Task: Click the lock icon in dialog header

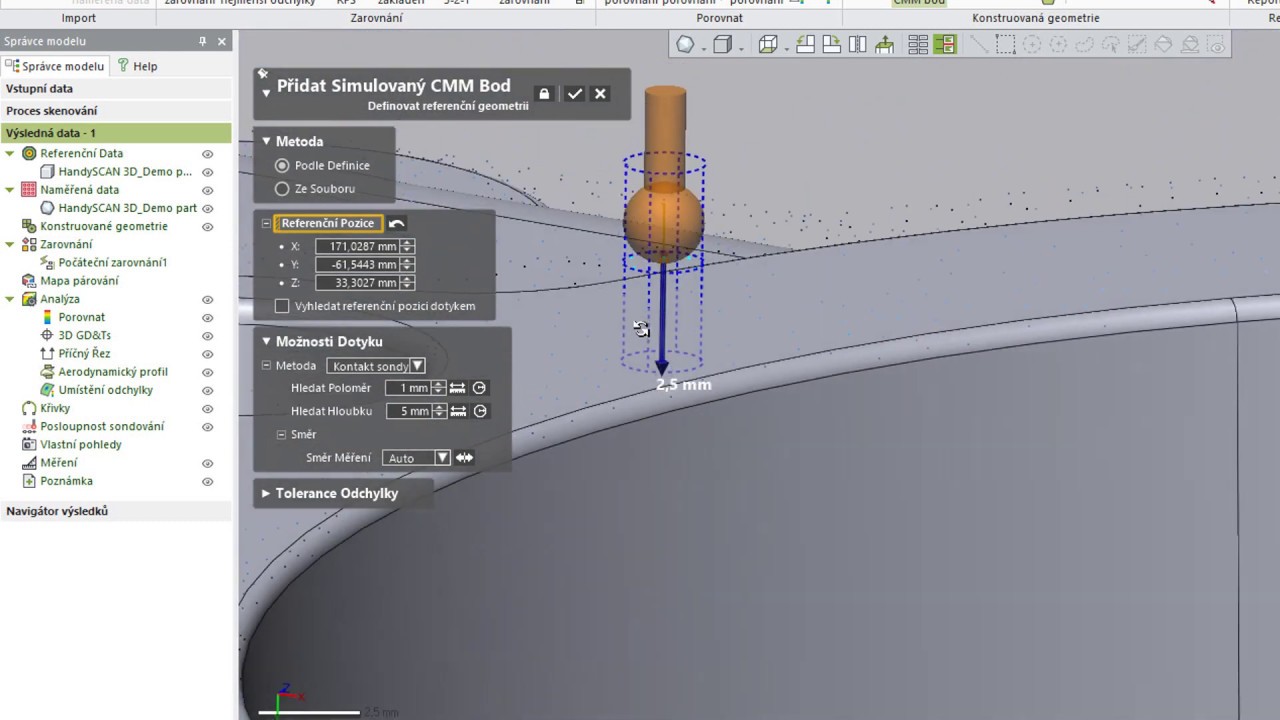Action: pos(544,94)
